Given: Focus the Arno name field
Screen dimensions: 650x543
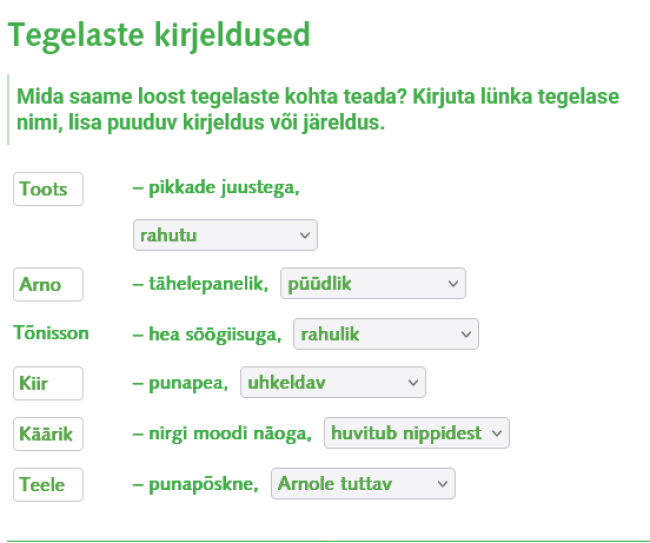Looking at the screenshot, I should pyautogui.click(x=48, y=284).
